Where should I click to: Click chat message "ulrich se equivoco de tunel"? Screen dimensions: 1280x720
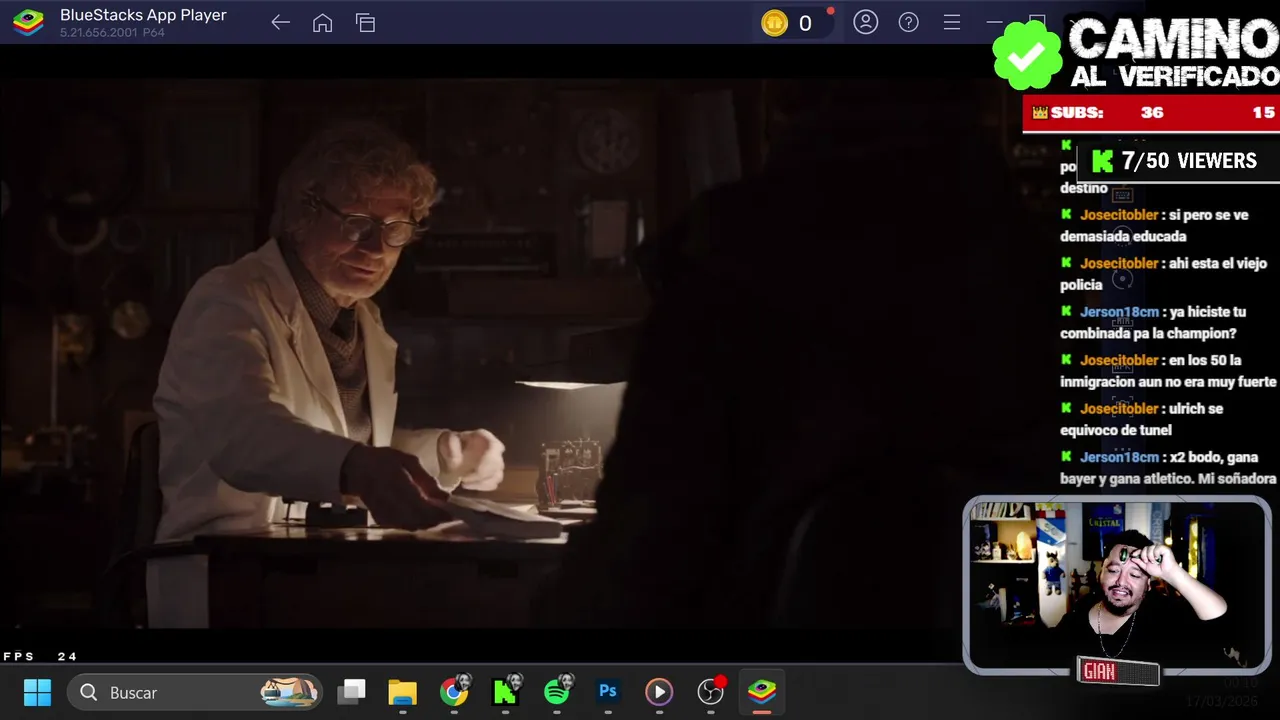point(1144,419)
